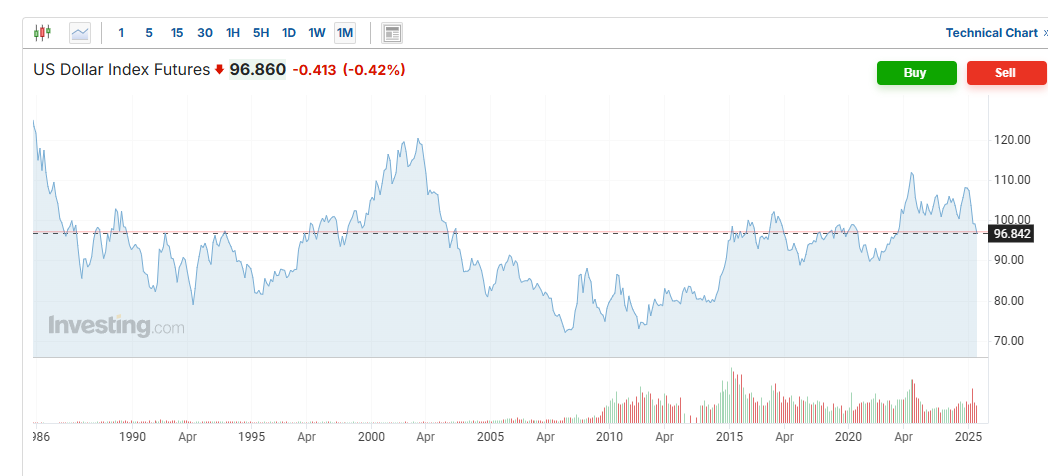Click the 100.00 price axis label
The width and height of the screenshot is (1048, 476).
coord(1013,220)
